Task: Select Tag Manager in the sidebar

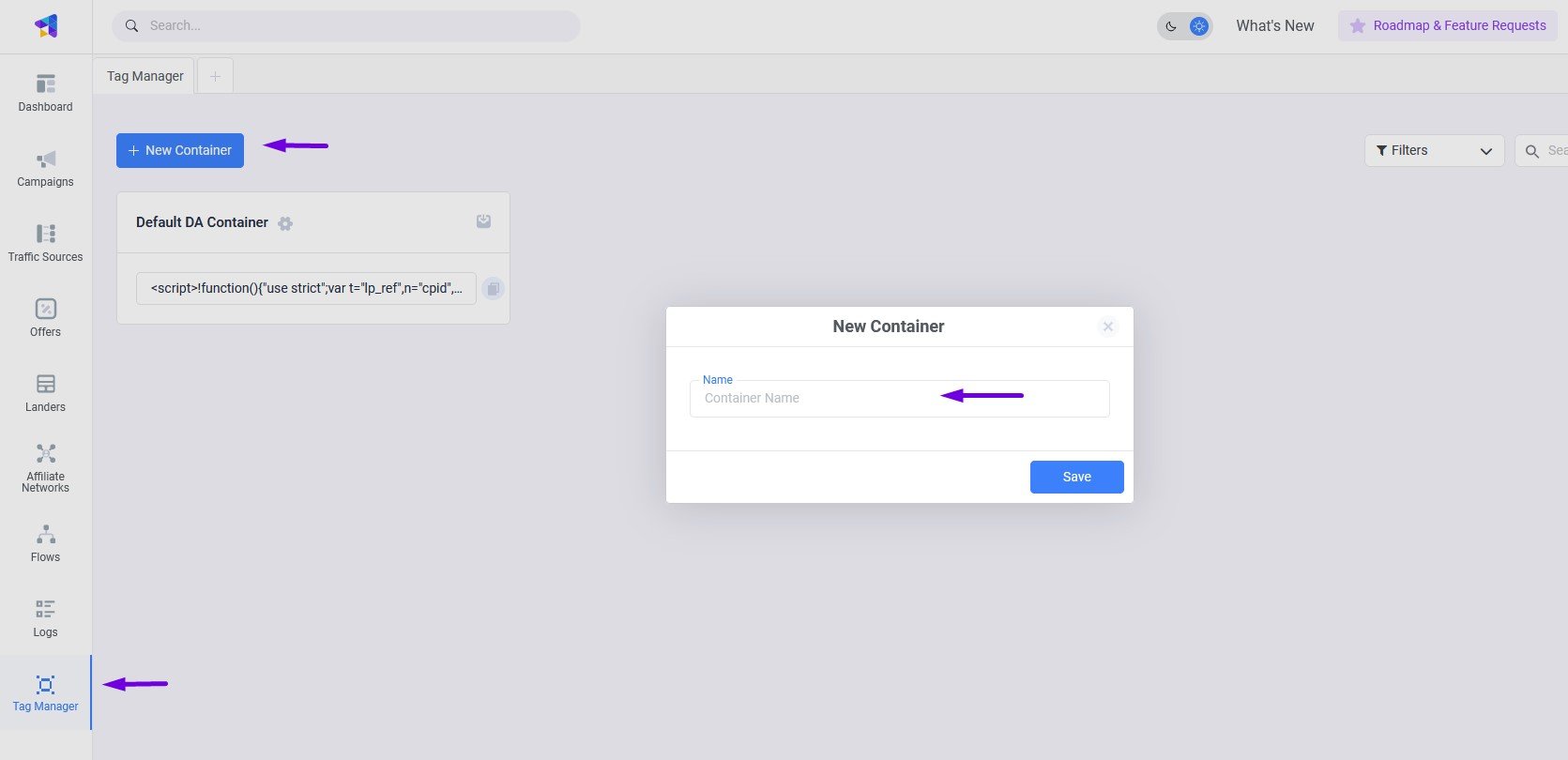Action: 45,693
